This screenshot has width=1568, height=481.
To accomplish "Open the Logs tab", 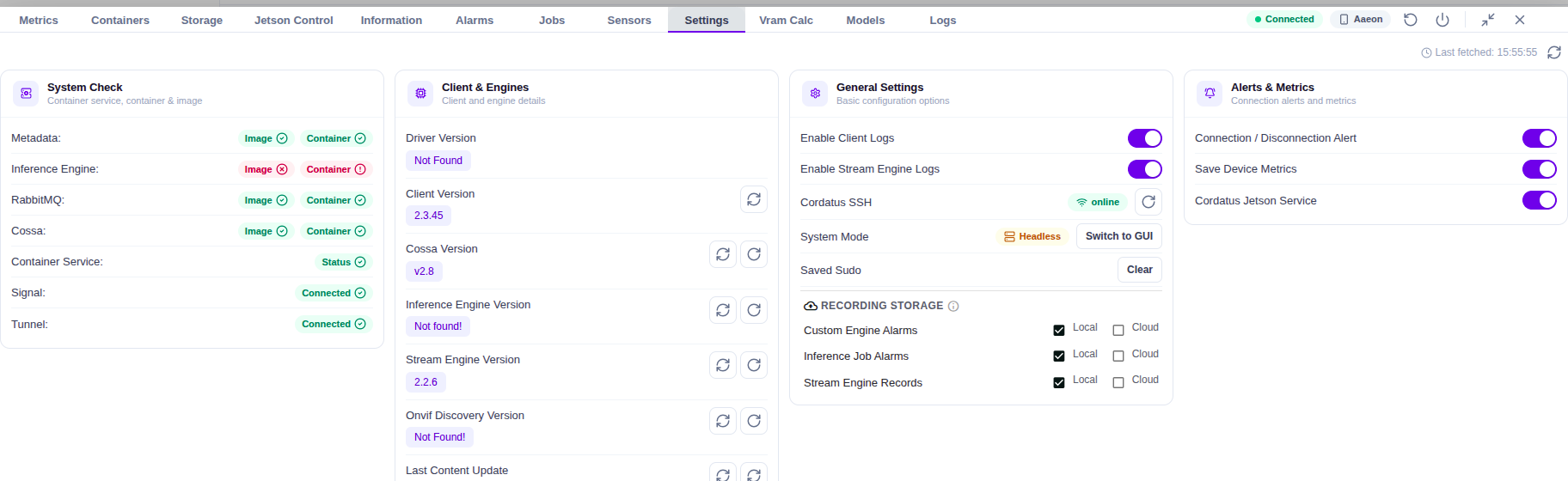I will pos(943,20).
